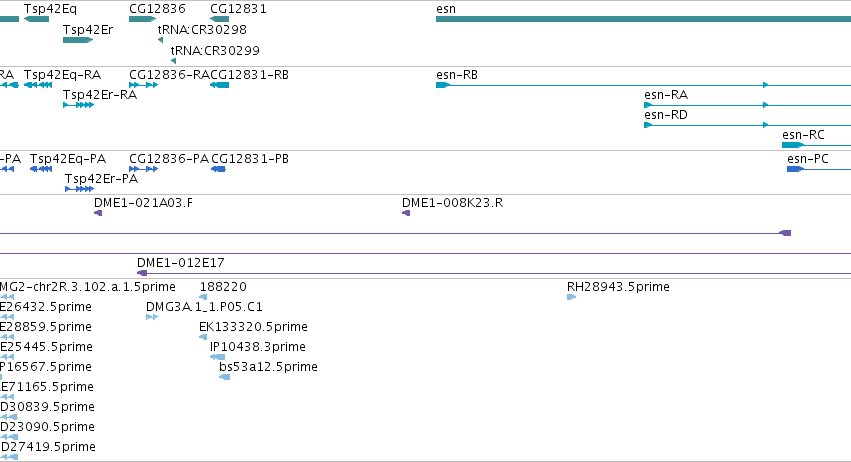Click the DME1-008K23.R clone end
Viewport: 851px width, 462px height.
click(406, 213)
